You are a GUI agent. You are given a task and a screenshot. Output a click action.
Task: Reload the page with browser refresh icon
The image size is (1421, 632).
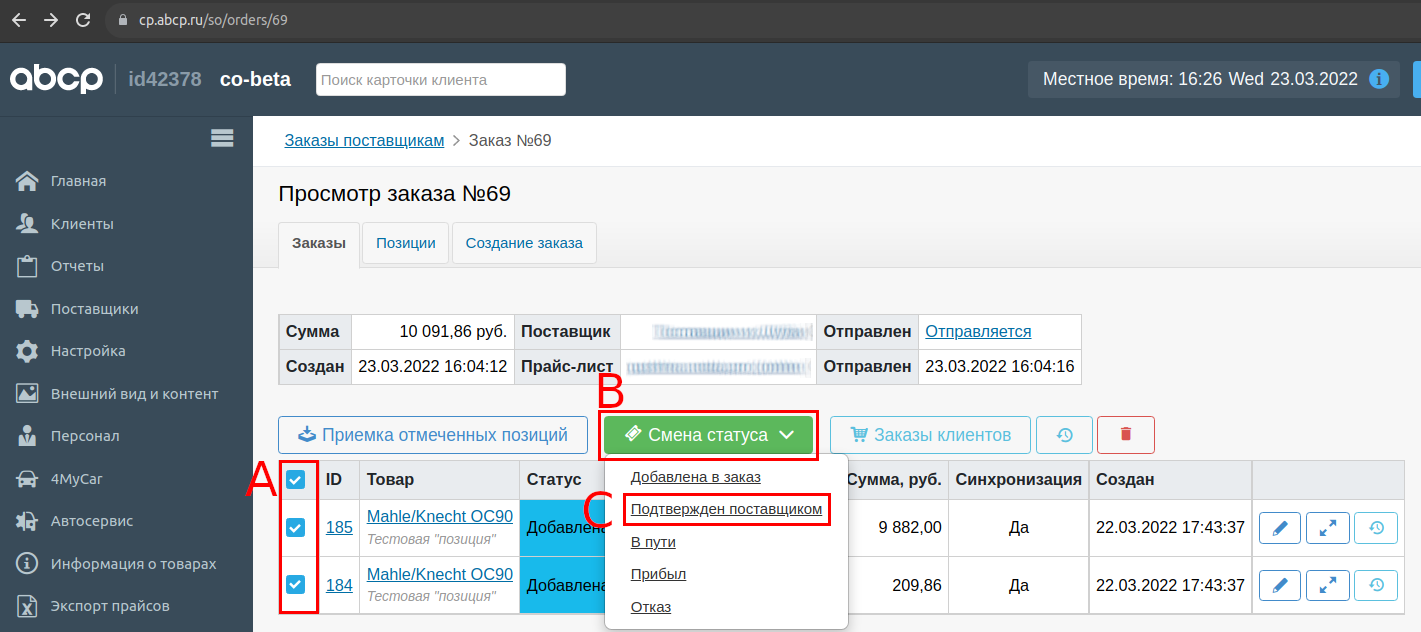[83, 19]
